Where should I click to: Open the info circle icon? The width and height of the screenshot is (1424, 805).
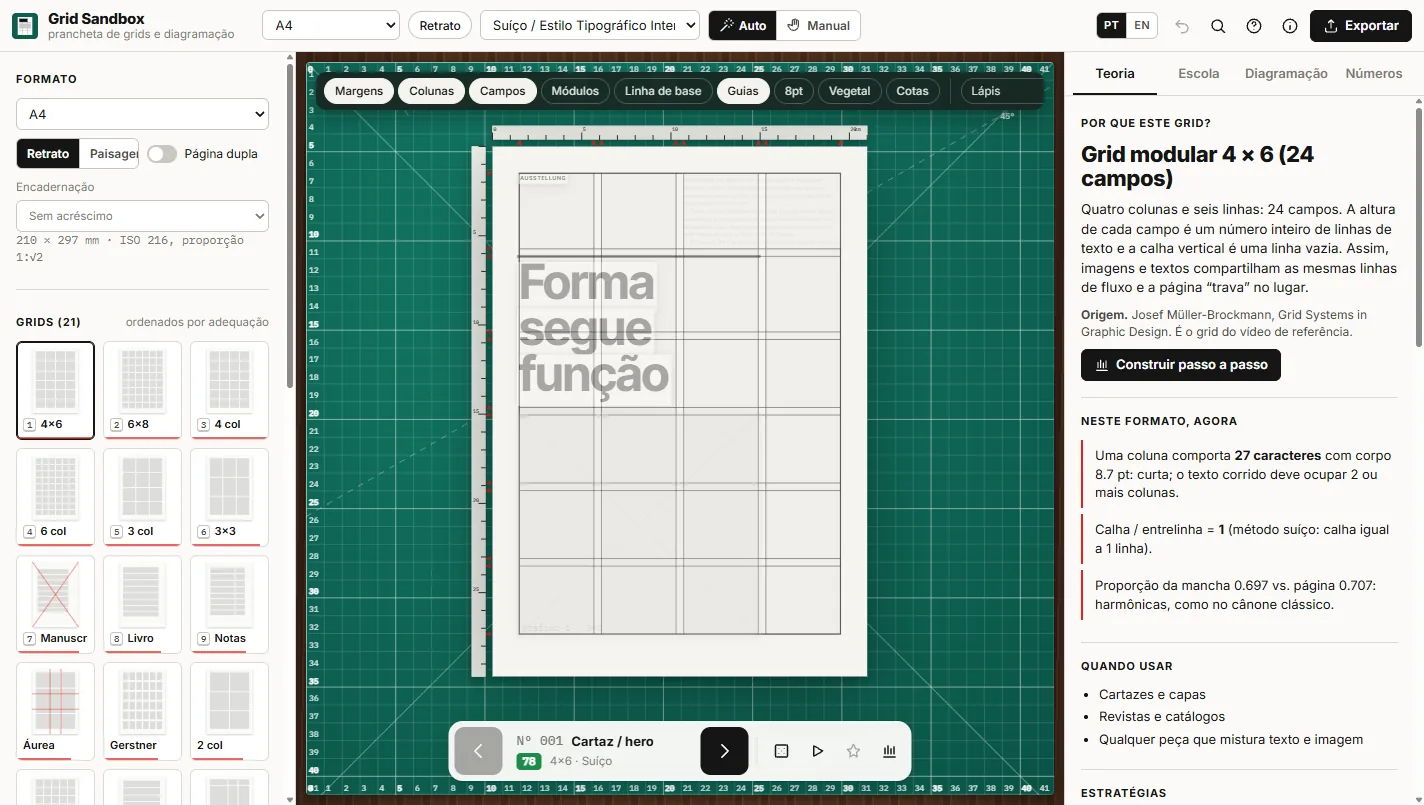click(x=1290, y=26)
